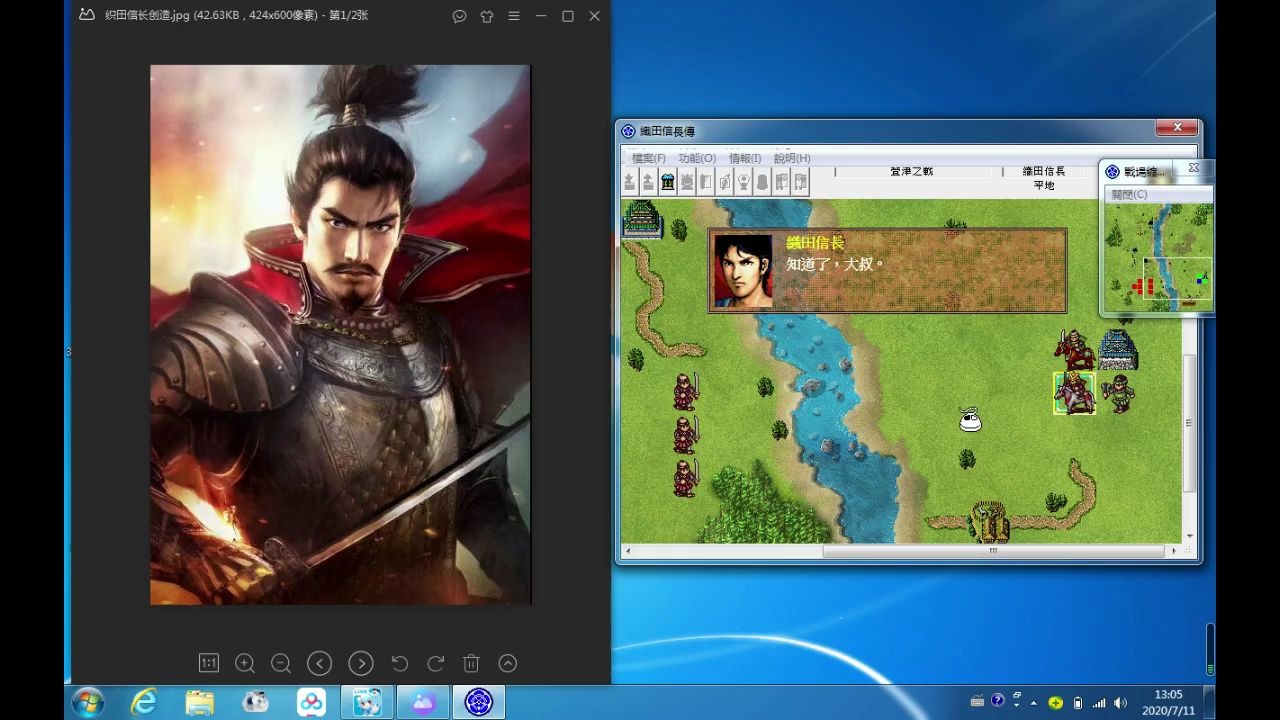Open the camera-like taskbar application
The height and width of the screenshot is (720, 1280).
point(255,702)
